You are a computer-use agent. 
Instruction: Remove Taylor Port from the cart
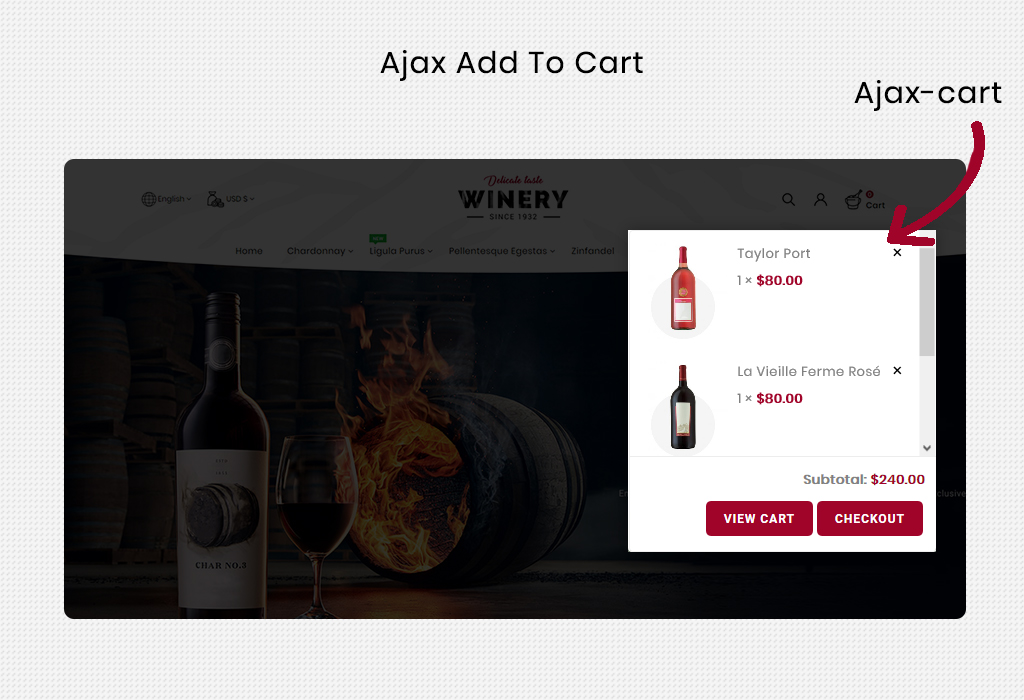(x=897, y=253)
